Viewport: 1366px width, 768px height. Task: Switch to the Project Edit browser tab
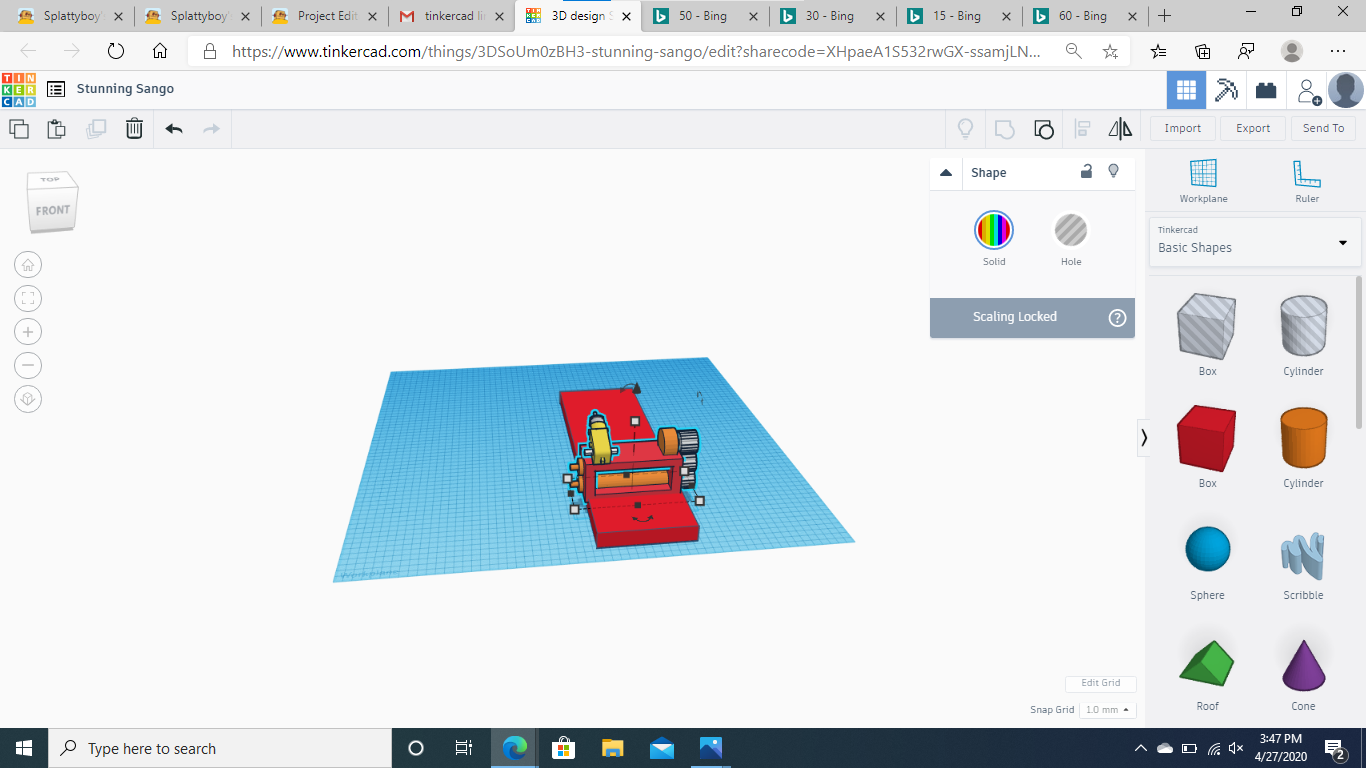[x=324, y=16]
